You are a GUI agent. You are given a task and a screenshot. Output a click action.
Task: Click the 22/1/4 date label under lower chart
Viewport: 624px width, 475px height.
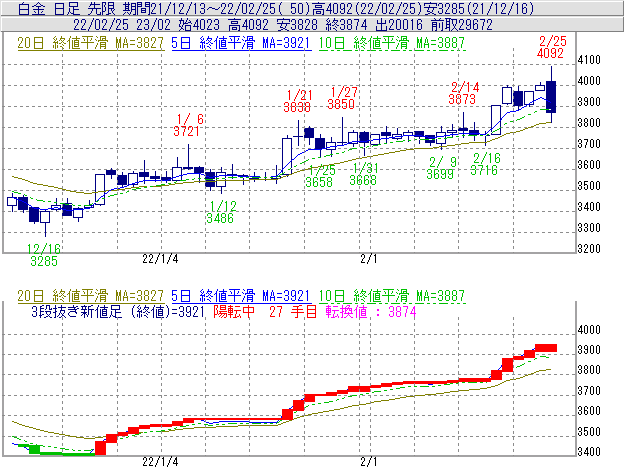pyautogui.click(x=160, y=462)
